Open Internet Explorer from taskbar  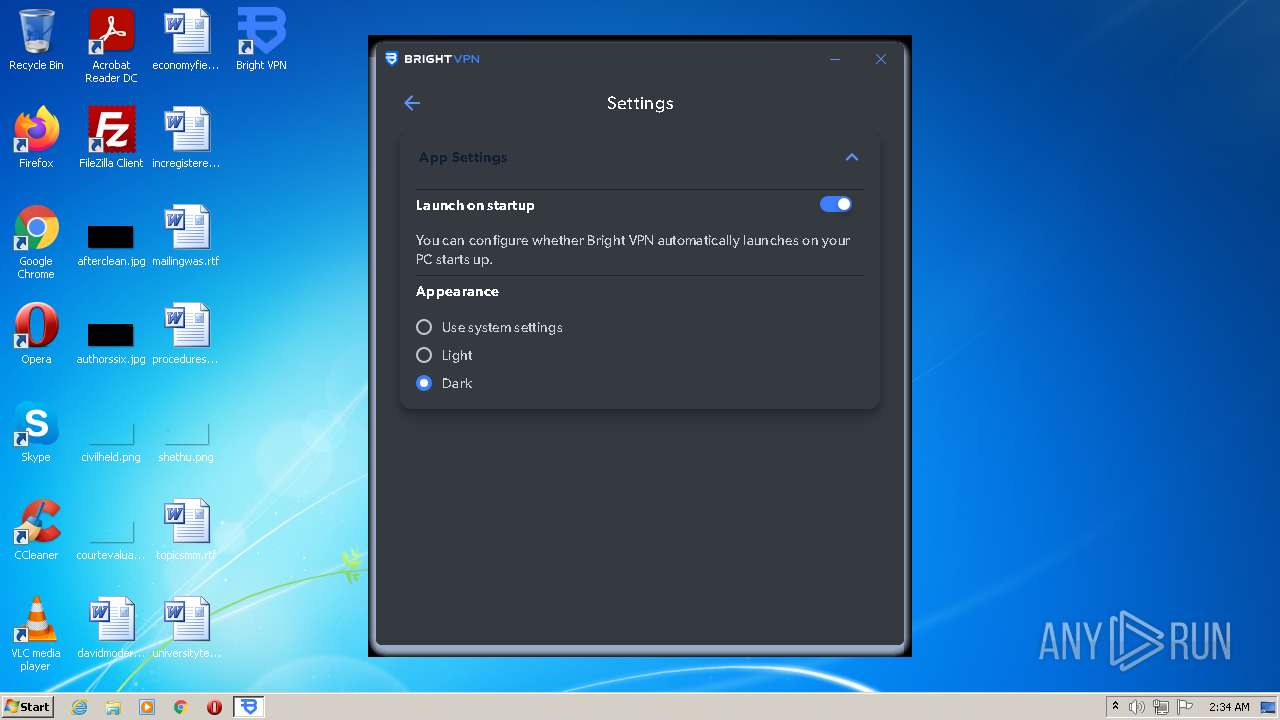pyautogui.click(x=79, y=707)
